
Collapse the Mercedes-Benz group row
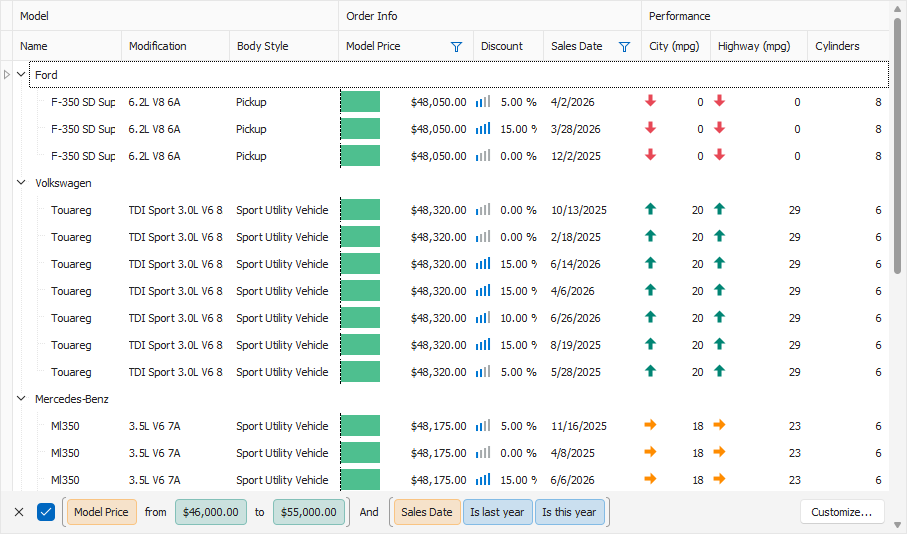point(21,399)
